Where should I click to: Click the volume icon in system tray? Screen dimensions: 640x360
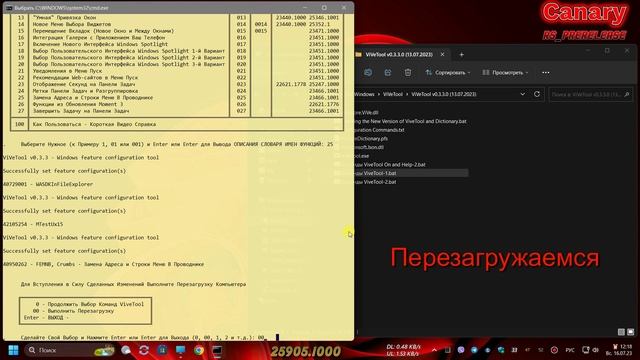[596, 350]
